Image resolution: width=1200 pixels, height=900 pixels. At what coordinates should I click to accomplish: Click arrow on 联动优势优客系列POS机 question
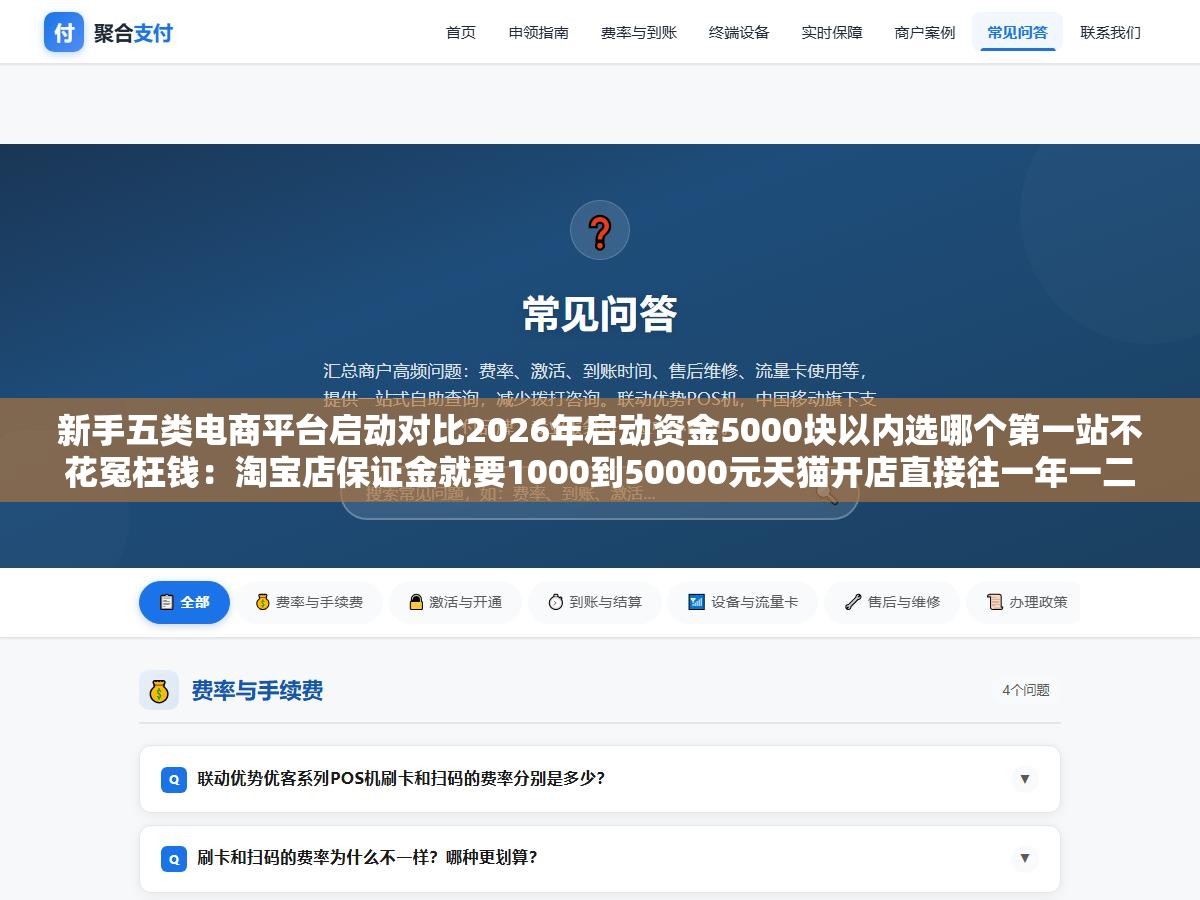[x=1025, y=778]
